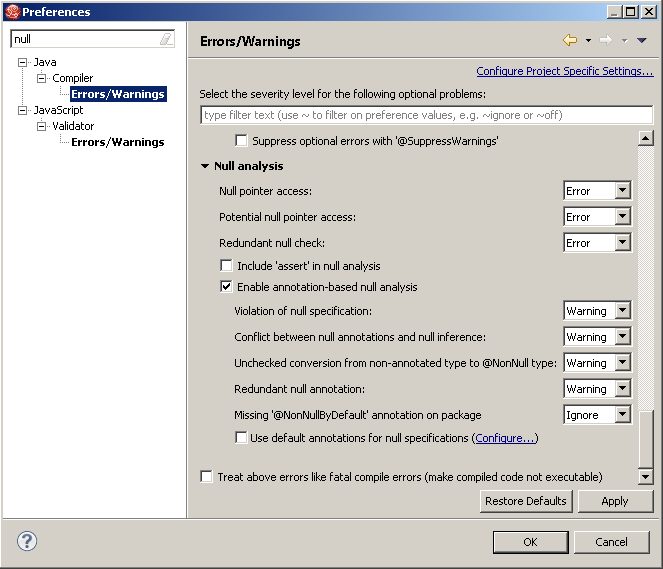Viewport: 663px width, 569px height.
Task: Click the clear filter eraser icon
Action: (166, 39)
